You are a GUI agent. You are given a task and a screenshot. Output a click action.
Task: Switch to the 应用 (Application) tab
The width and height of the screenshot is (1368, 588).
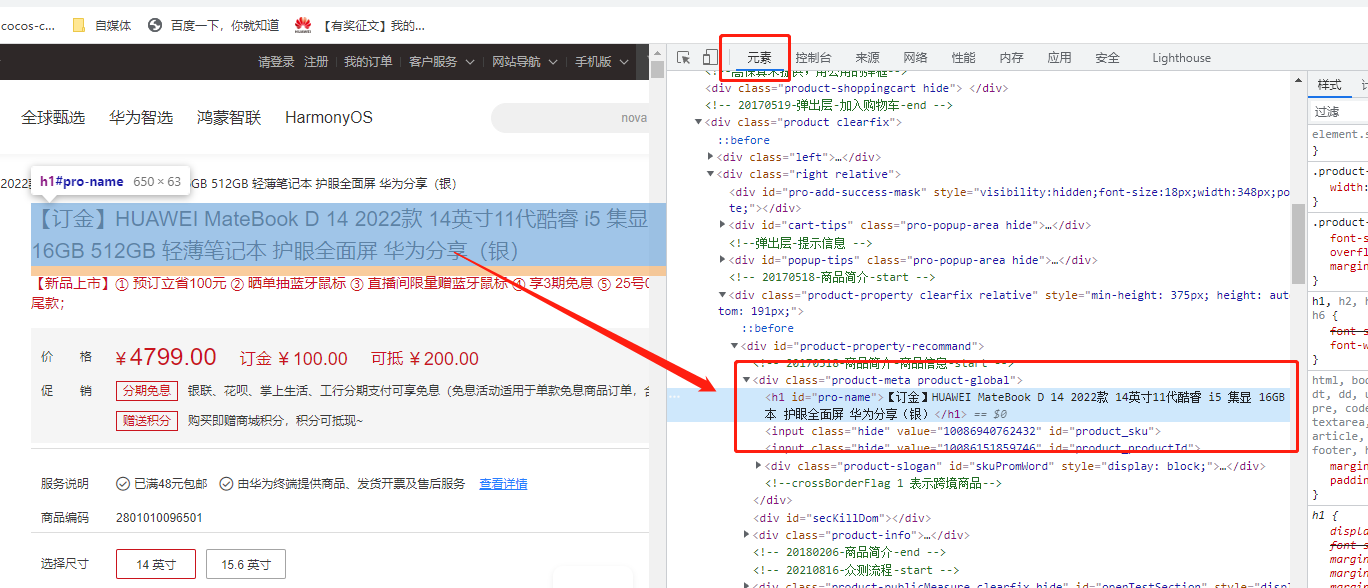click(1059, 58)
